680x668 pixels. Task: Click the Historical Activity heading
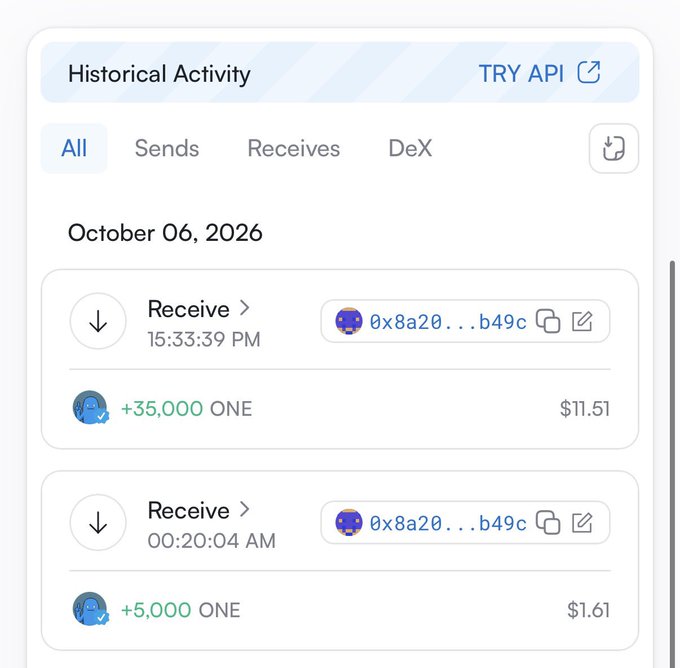(159, 74)
